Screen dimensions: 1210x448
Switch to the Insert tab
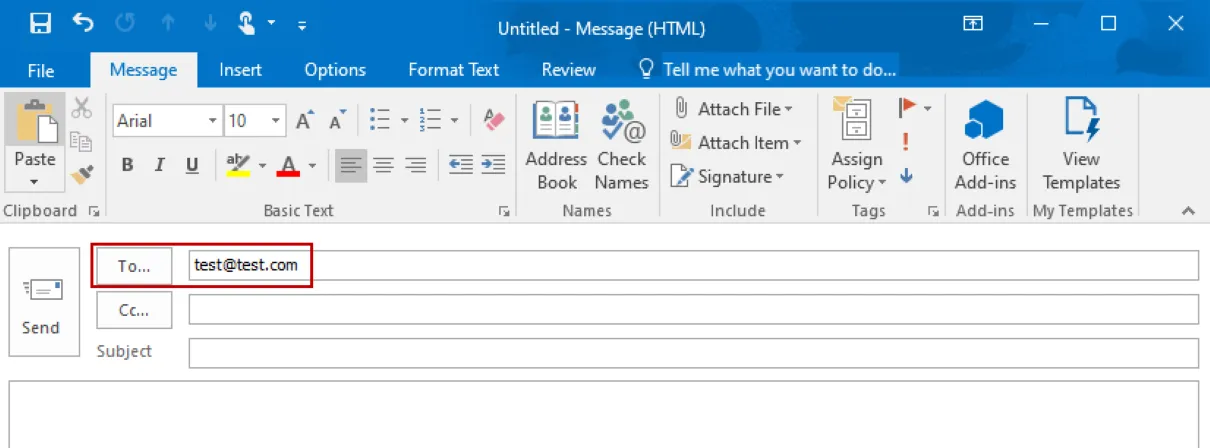tap(240, 70)
